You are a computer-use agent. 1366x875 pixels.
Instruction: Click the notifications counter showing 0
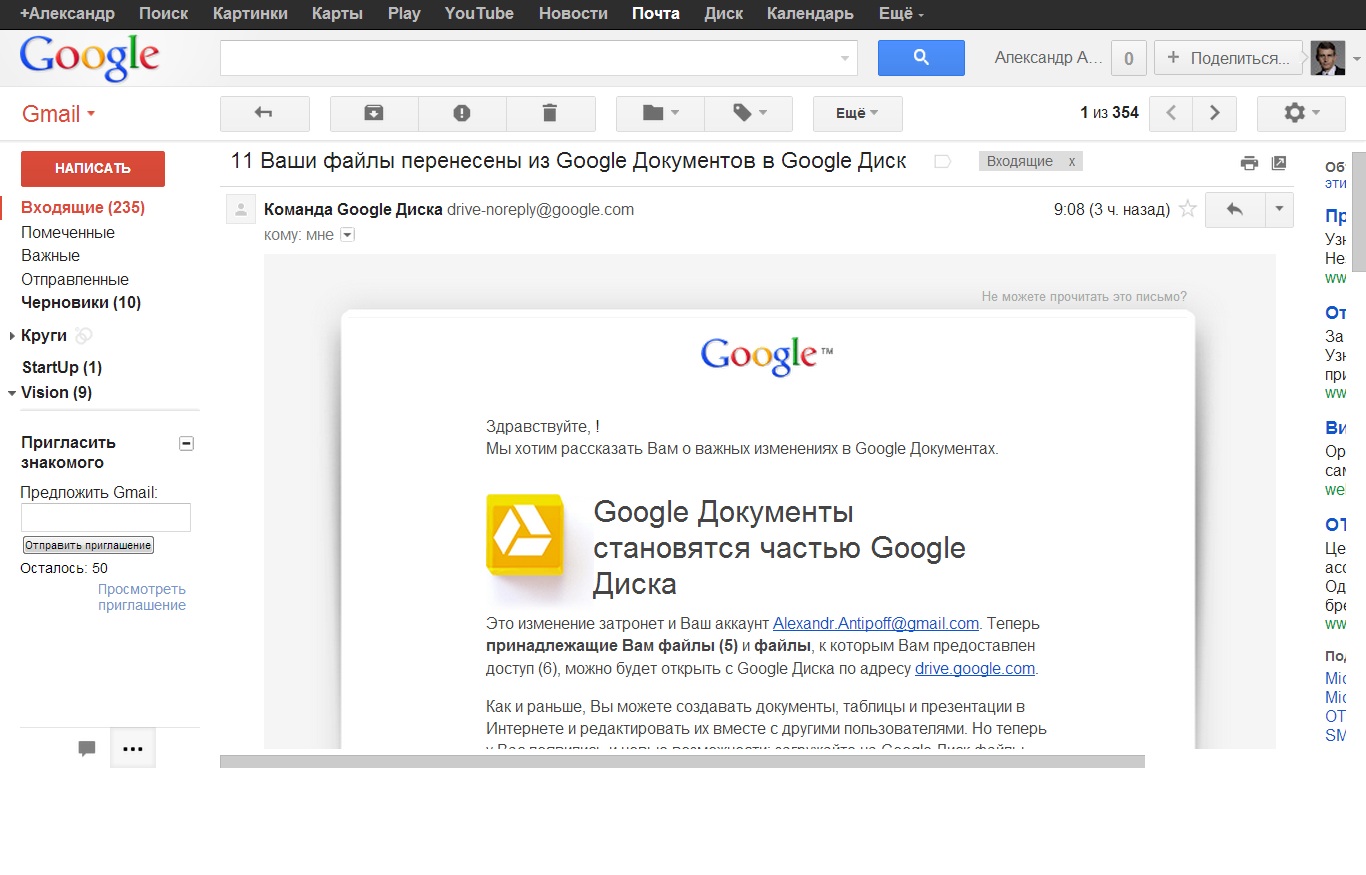(1129, 58)
